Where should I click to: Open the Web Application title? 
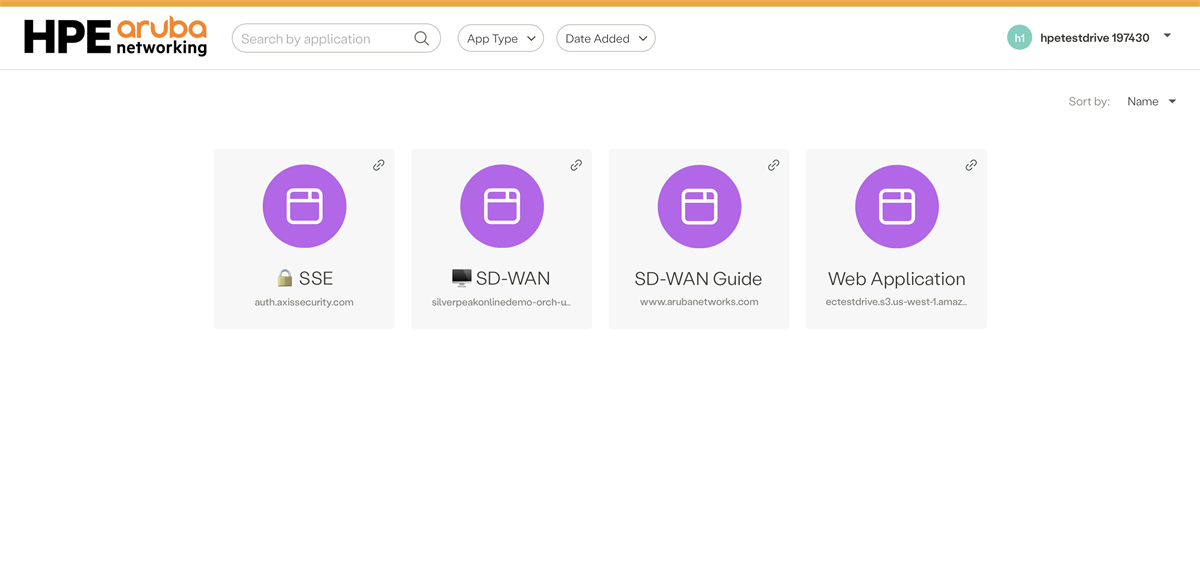(x=896, y=279)
